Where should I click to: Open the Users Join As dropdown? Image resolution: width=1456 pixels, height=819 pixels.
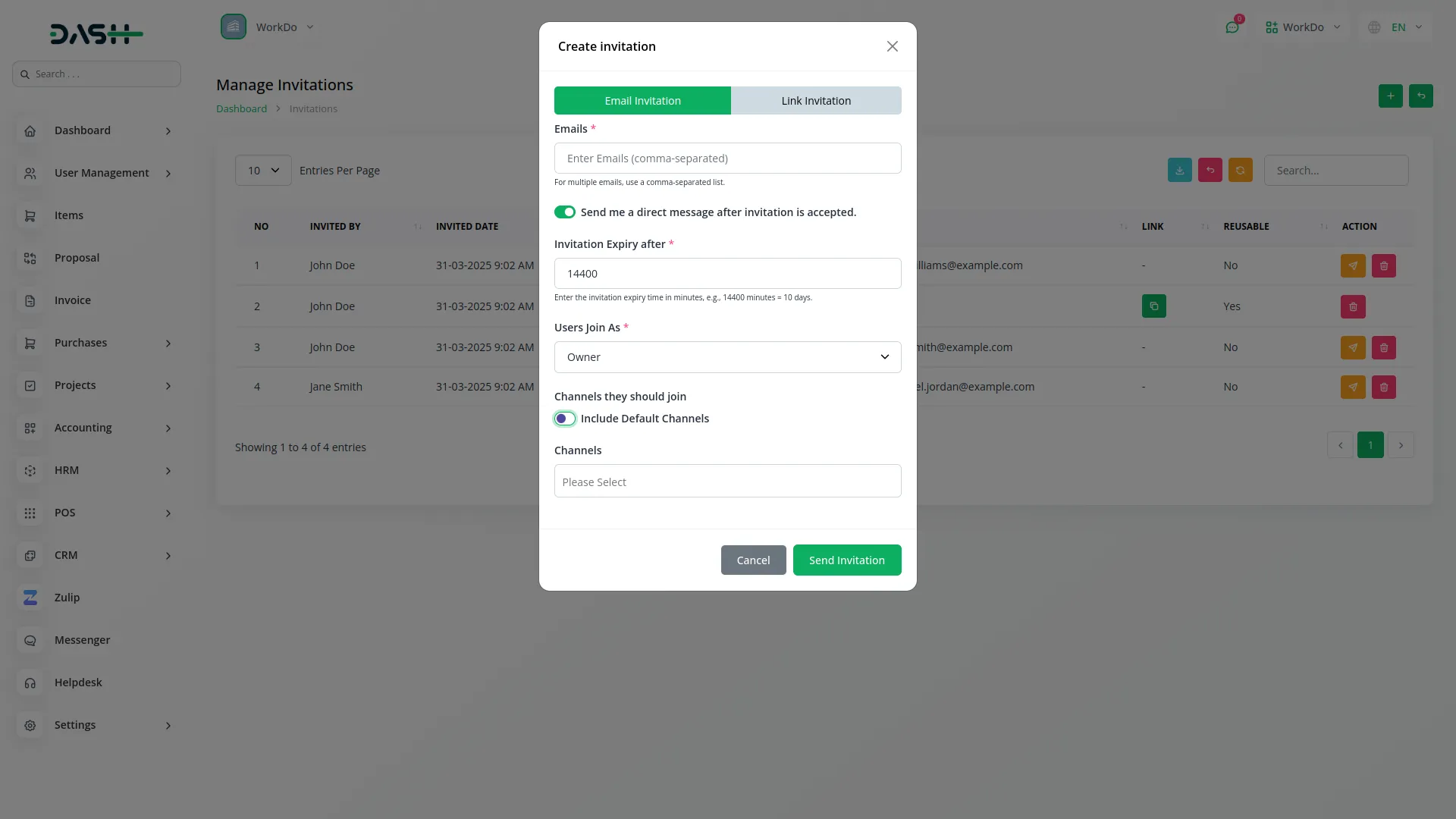727,357
